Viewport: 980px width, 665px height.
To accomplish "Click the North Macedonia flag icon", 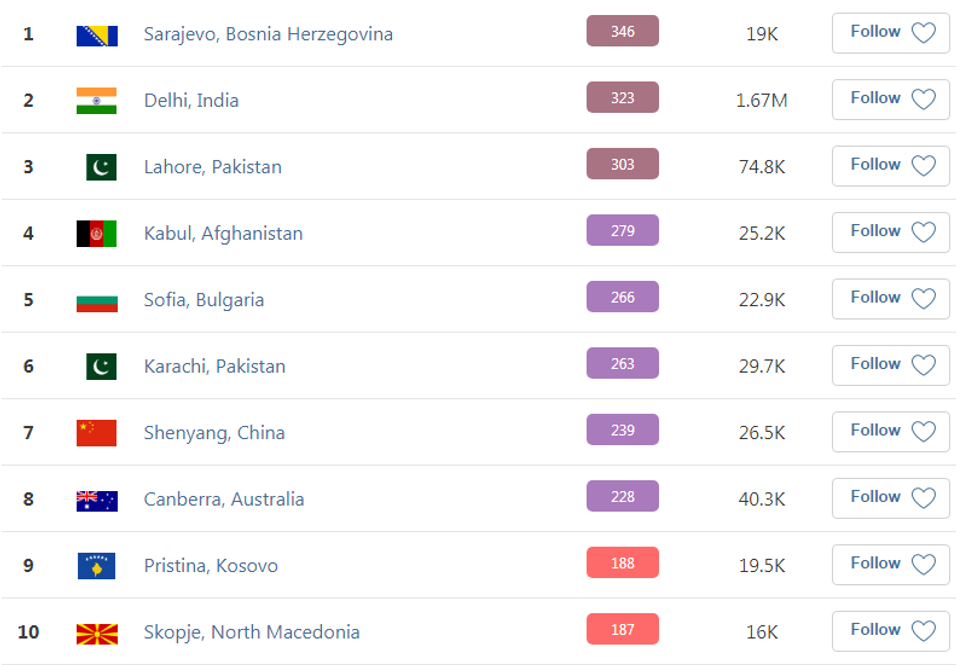I will [x=97, y=633].
